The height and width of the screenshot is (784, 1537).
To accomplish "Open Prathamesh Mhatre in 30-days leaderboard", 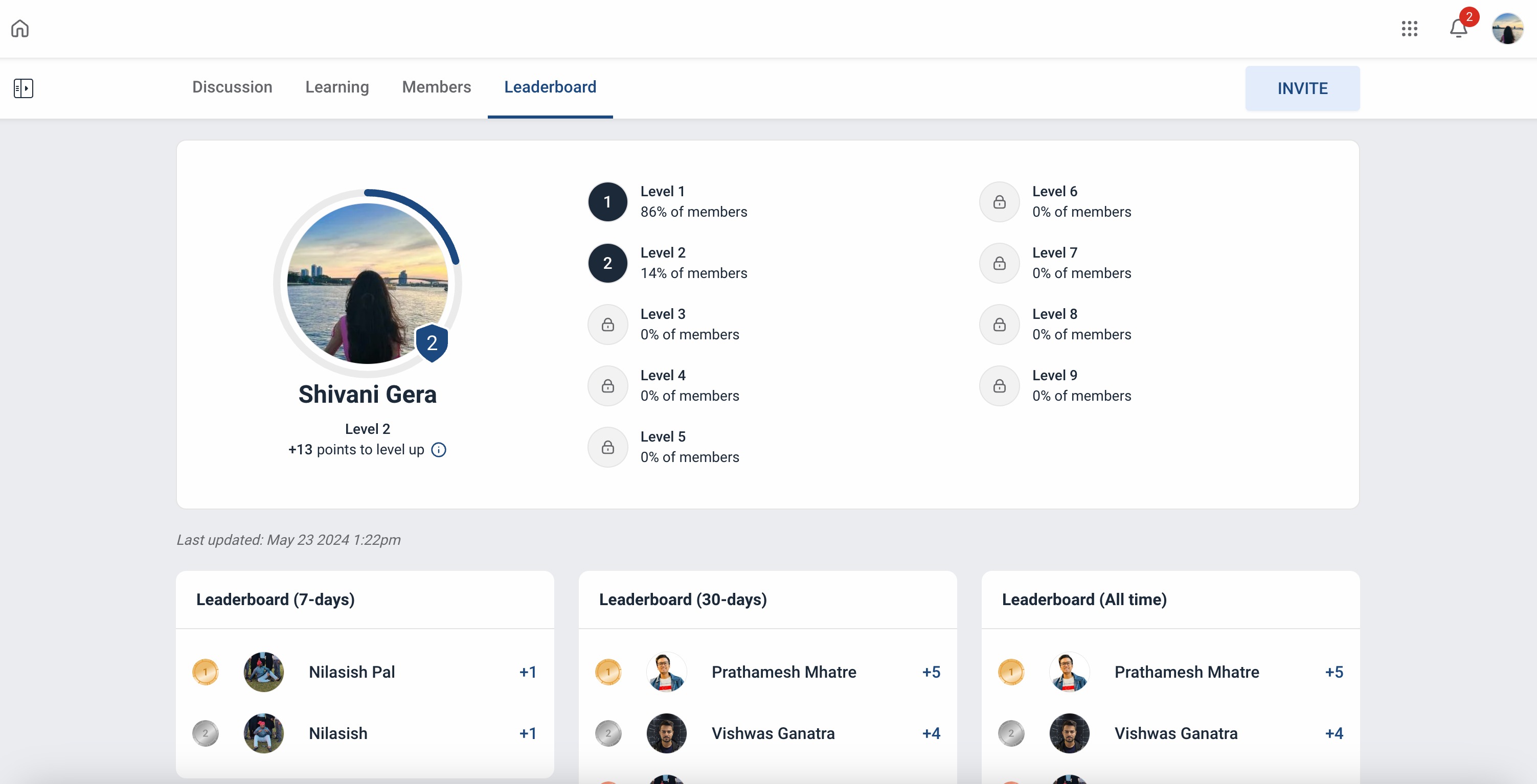I will pyautogui.click(x=783, y=672).
